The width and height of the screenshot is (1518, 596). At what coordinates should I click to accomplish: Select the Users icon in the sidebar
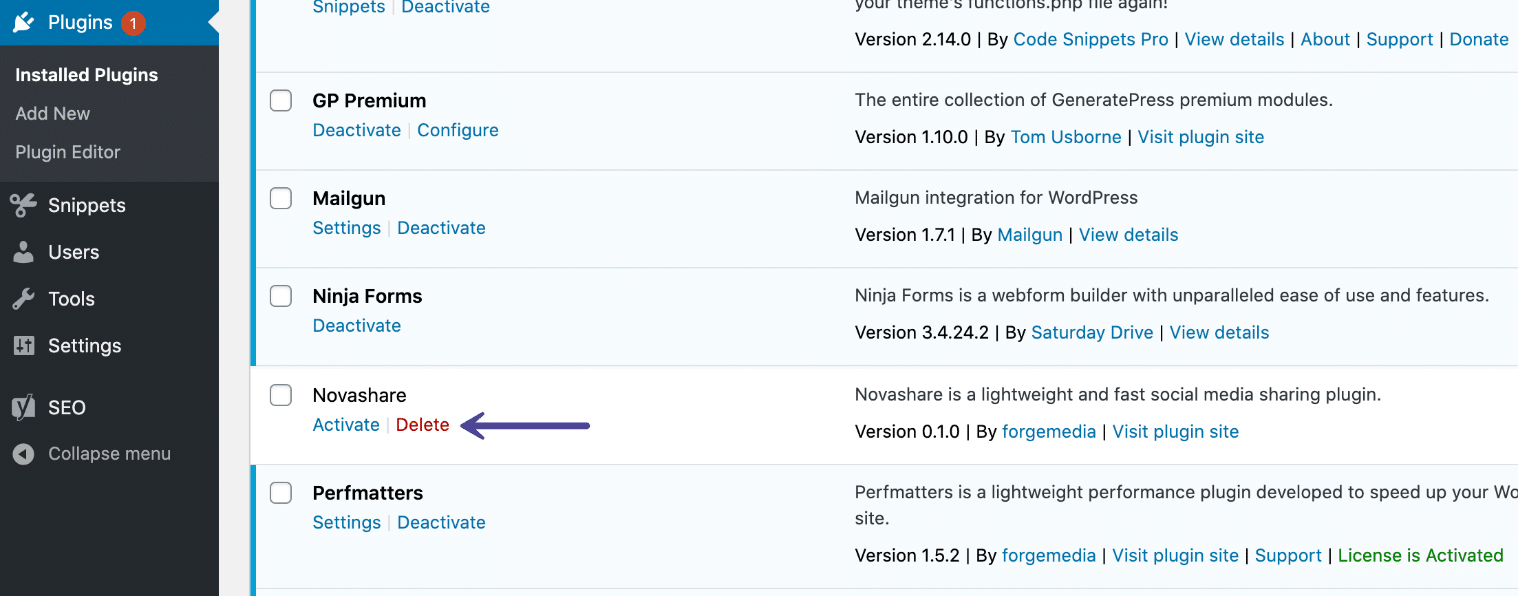tap(23, 252)
